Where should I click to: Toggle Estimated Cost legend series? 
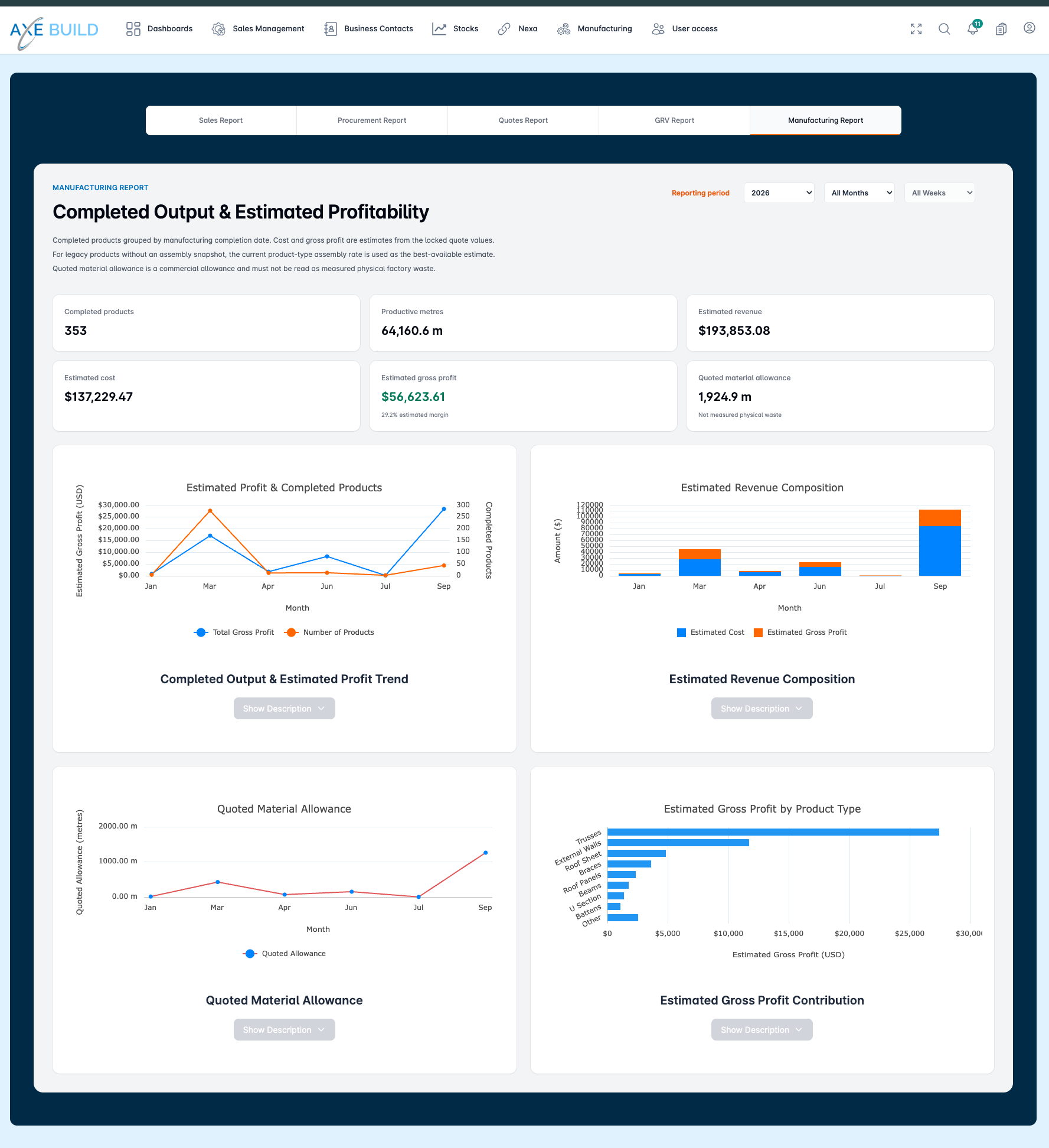pyautogui.click(x=711, y=632)
